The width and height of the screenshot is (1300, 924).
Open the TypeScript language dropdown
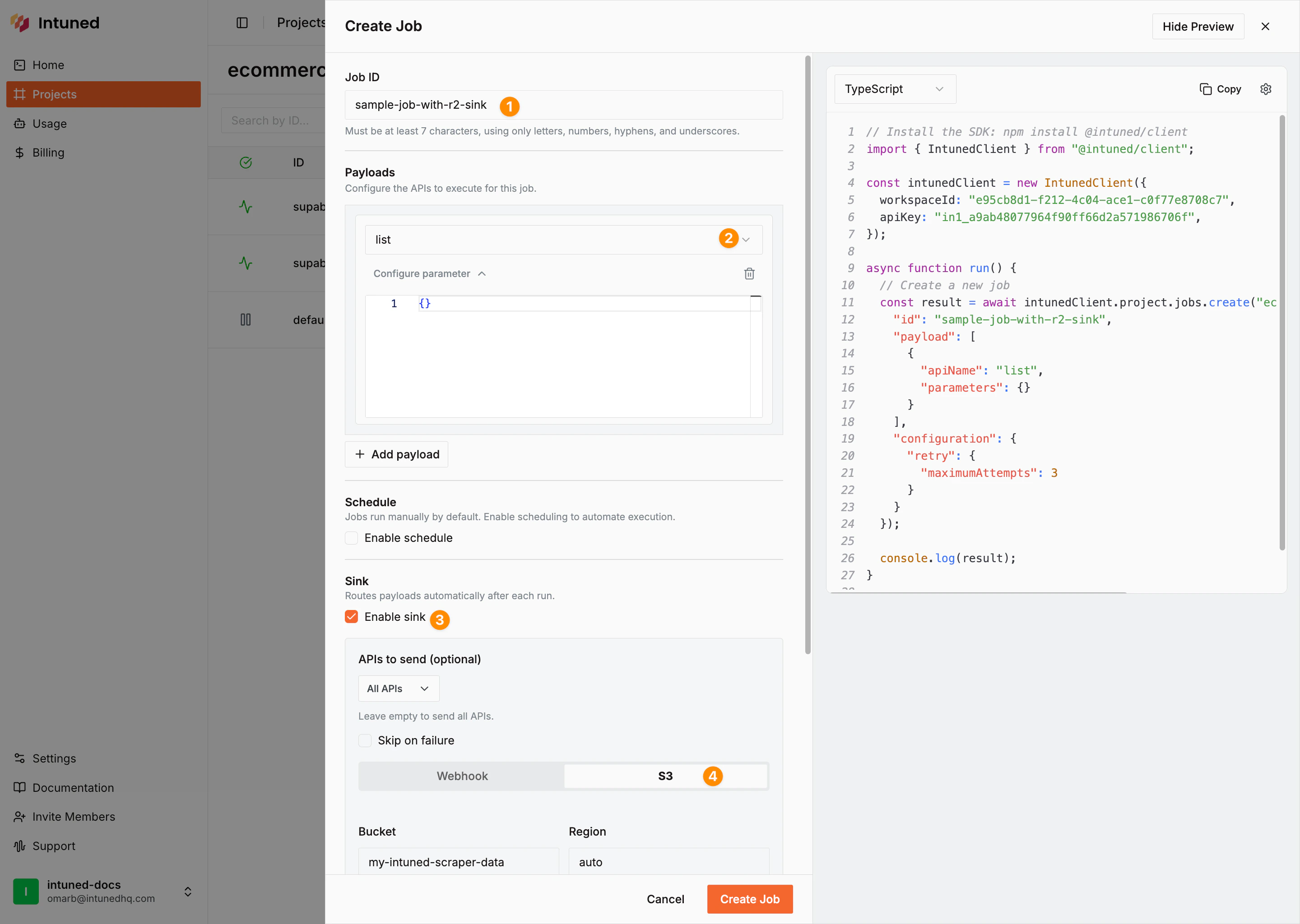[894, 89]
